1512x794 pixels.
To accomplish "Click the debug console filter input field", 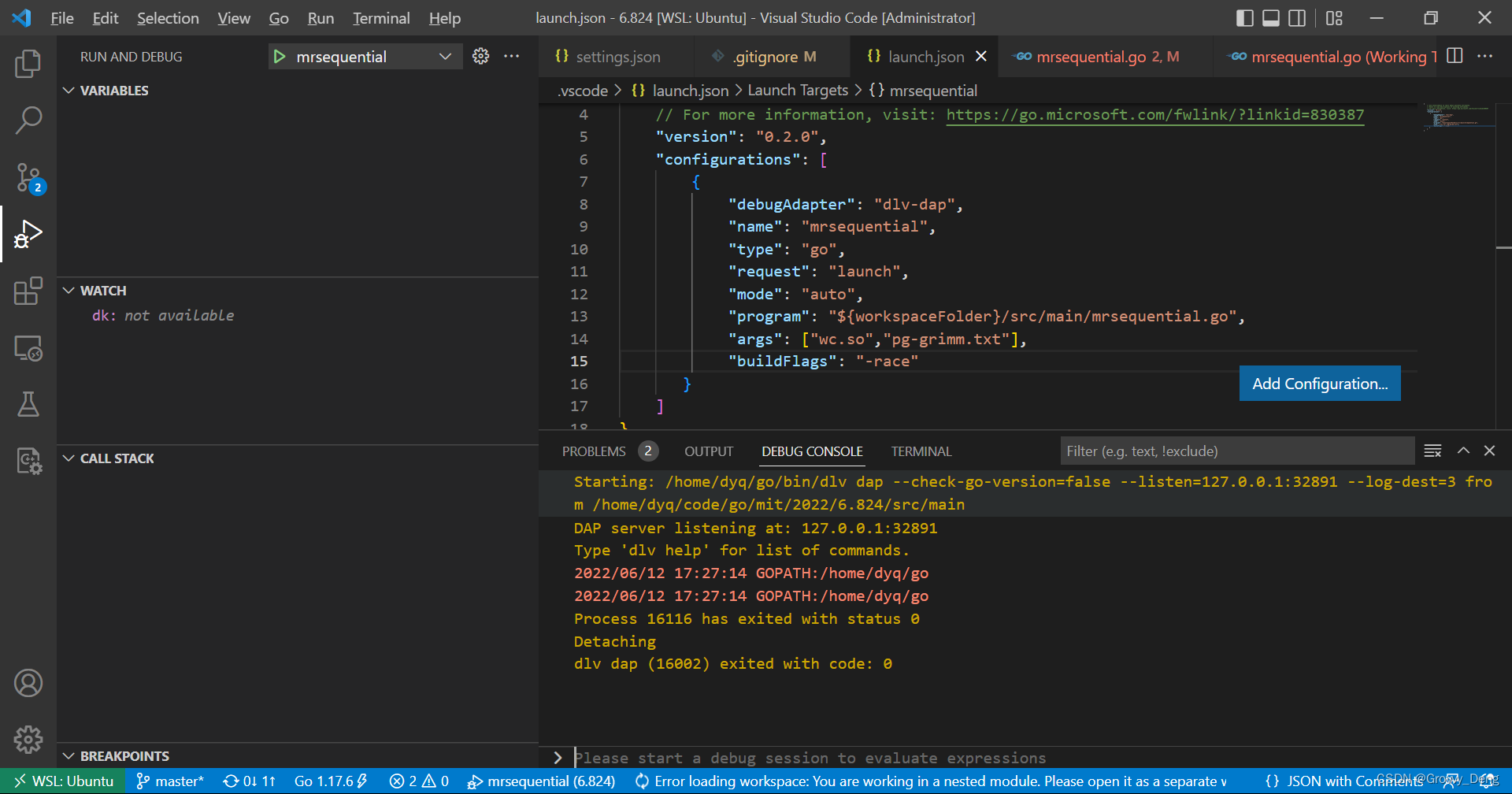I will [1236, 451].
